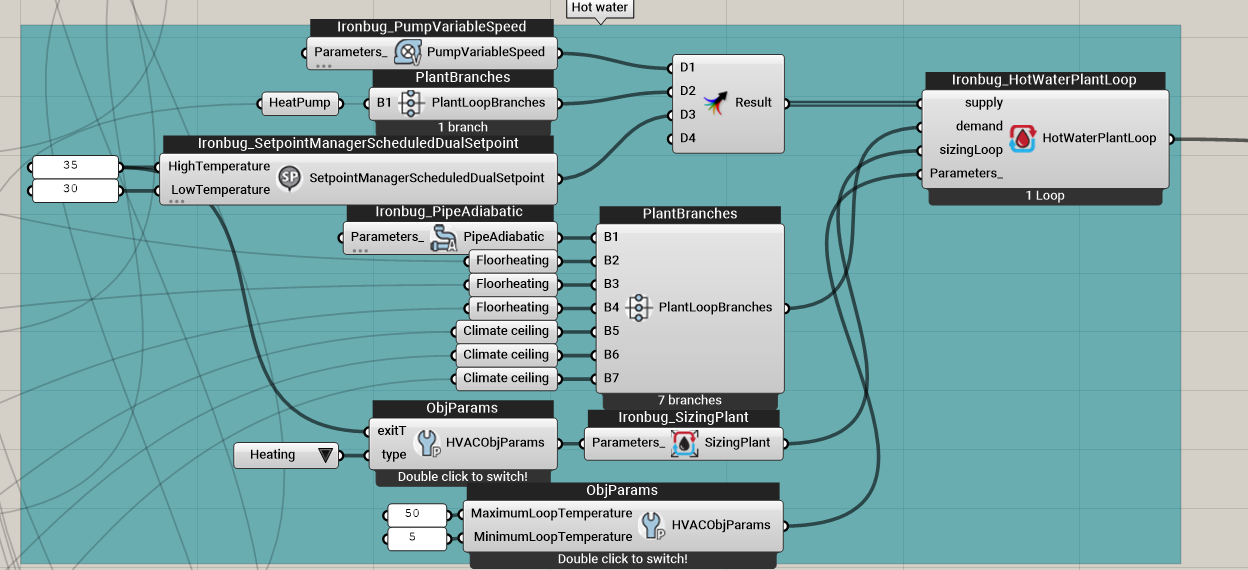1248x570 pixels.
Task: Click the LowTemperature input label
Action: pyautogui.click(x=219, y=190)
